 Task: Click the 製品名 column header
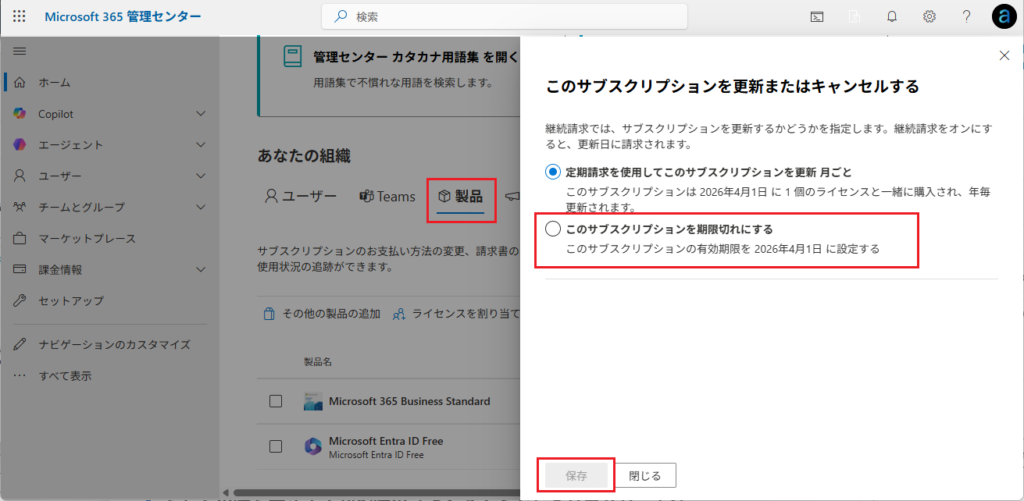pyautogui.click(x=318, y=362)
